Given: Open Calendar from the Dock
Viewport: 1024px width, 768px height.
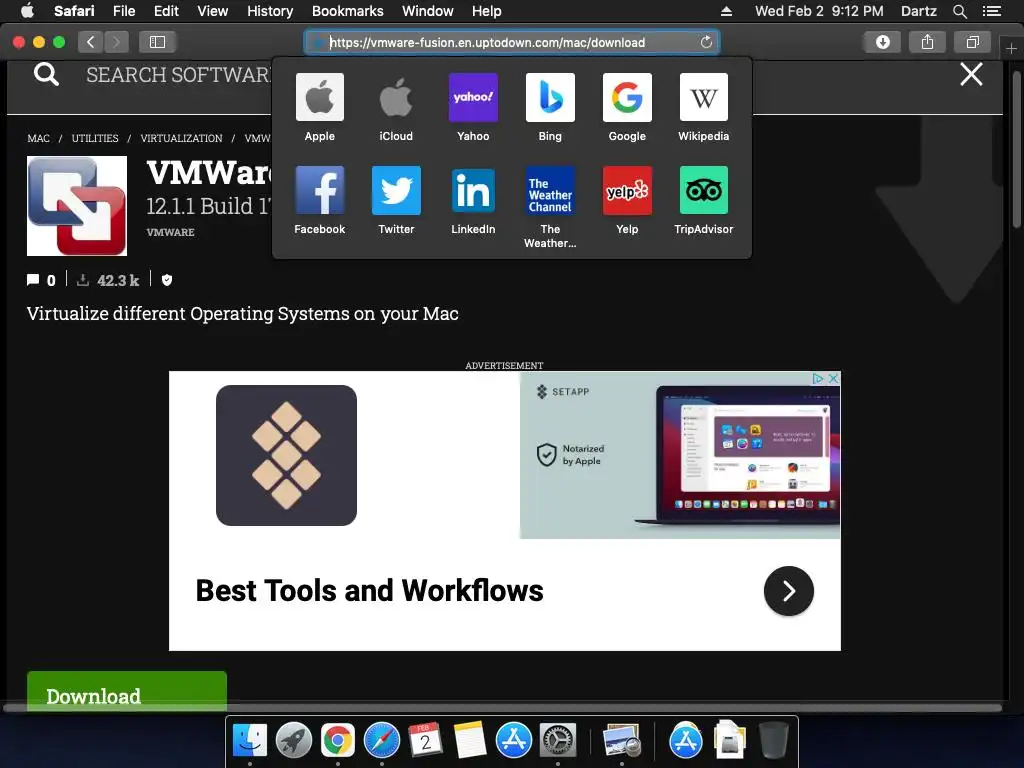Looking at the screenshot, I should [425, 740].
